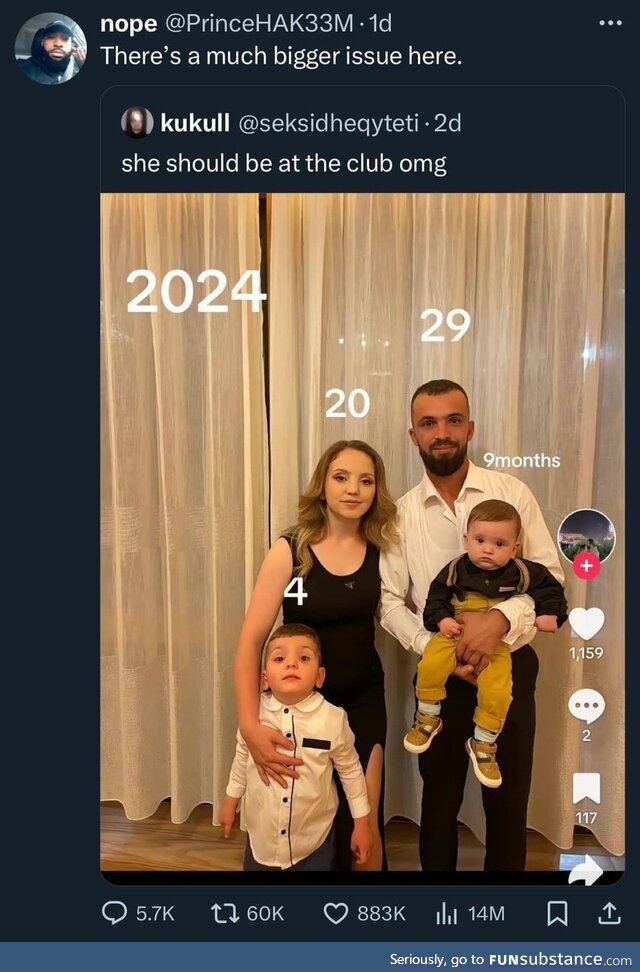Tap the TikTok bookmark icon showing 117

pos(586,789)
